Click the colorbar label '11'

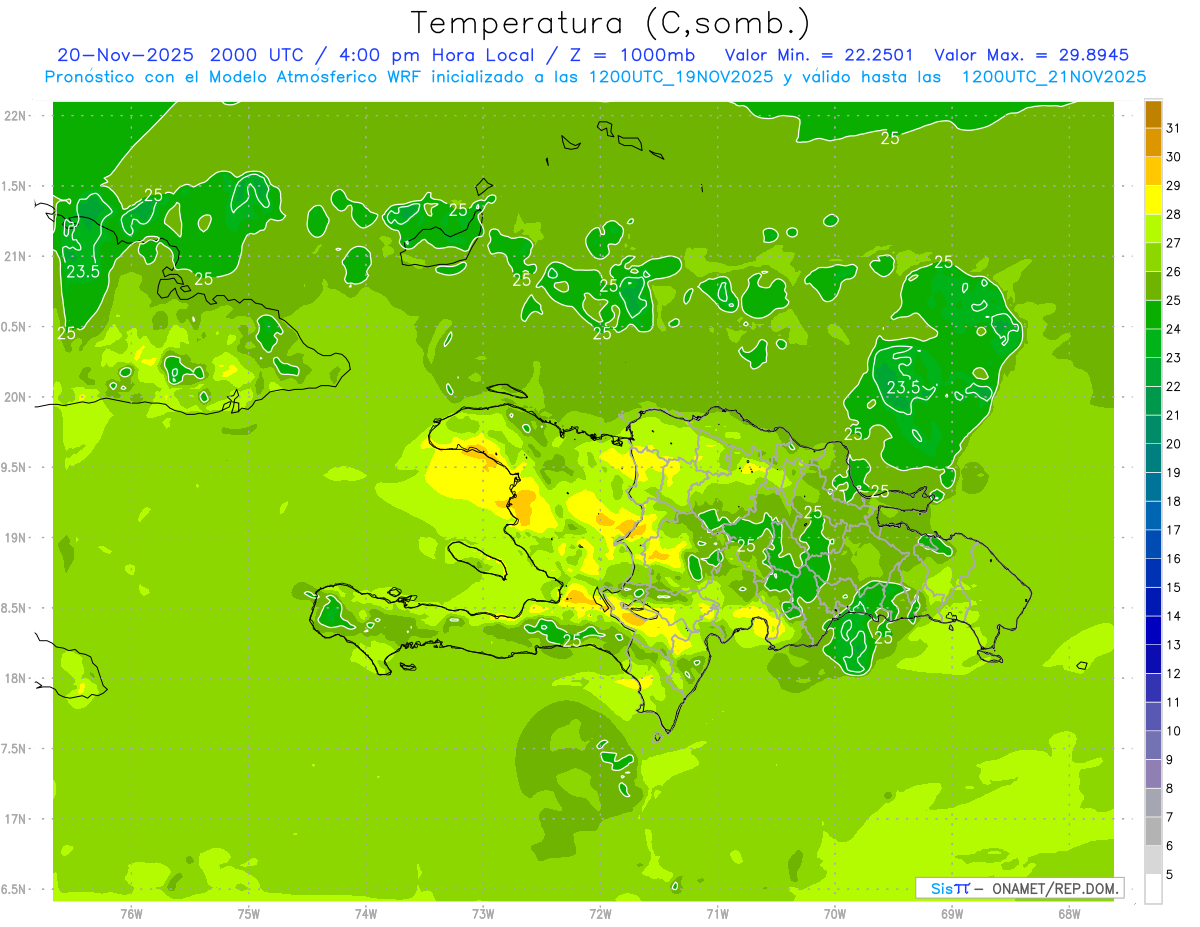click(x=1174, y=703)
